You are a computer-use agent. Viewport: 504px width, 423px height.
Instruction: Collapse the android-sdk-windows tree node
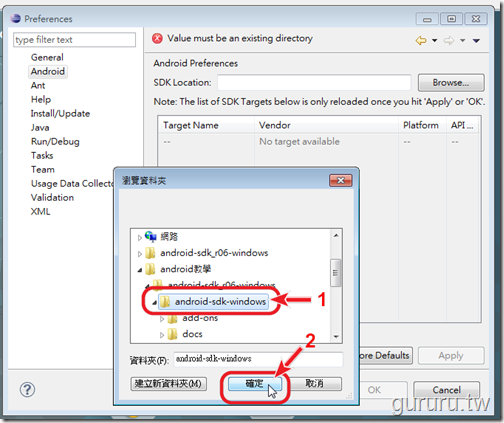point(154,303)
